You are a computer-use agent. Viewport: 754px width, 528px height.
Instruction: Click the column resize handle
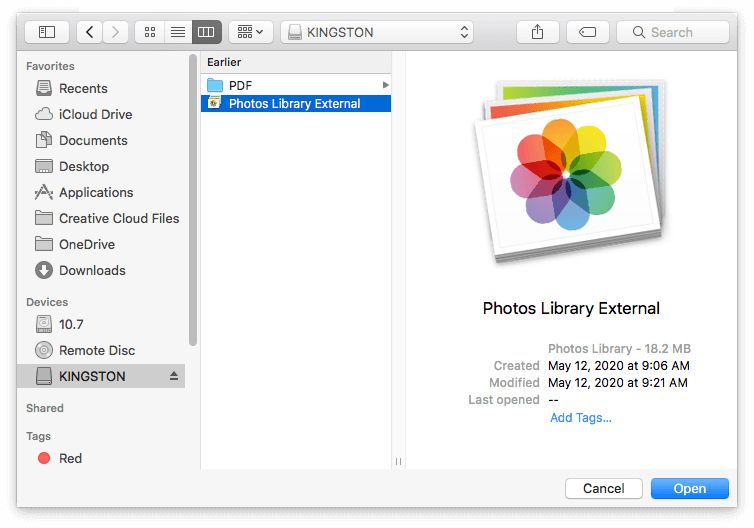pyautogui.click(x=398, y=461)
